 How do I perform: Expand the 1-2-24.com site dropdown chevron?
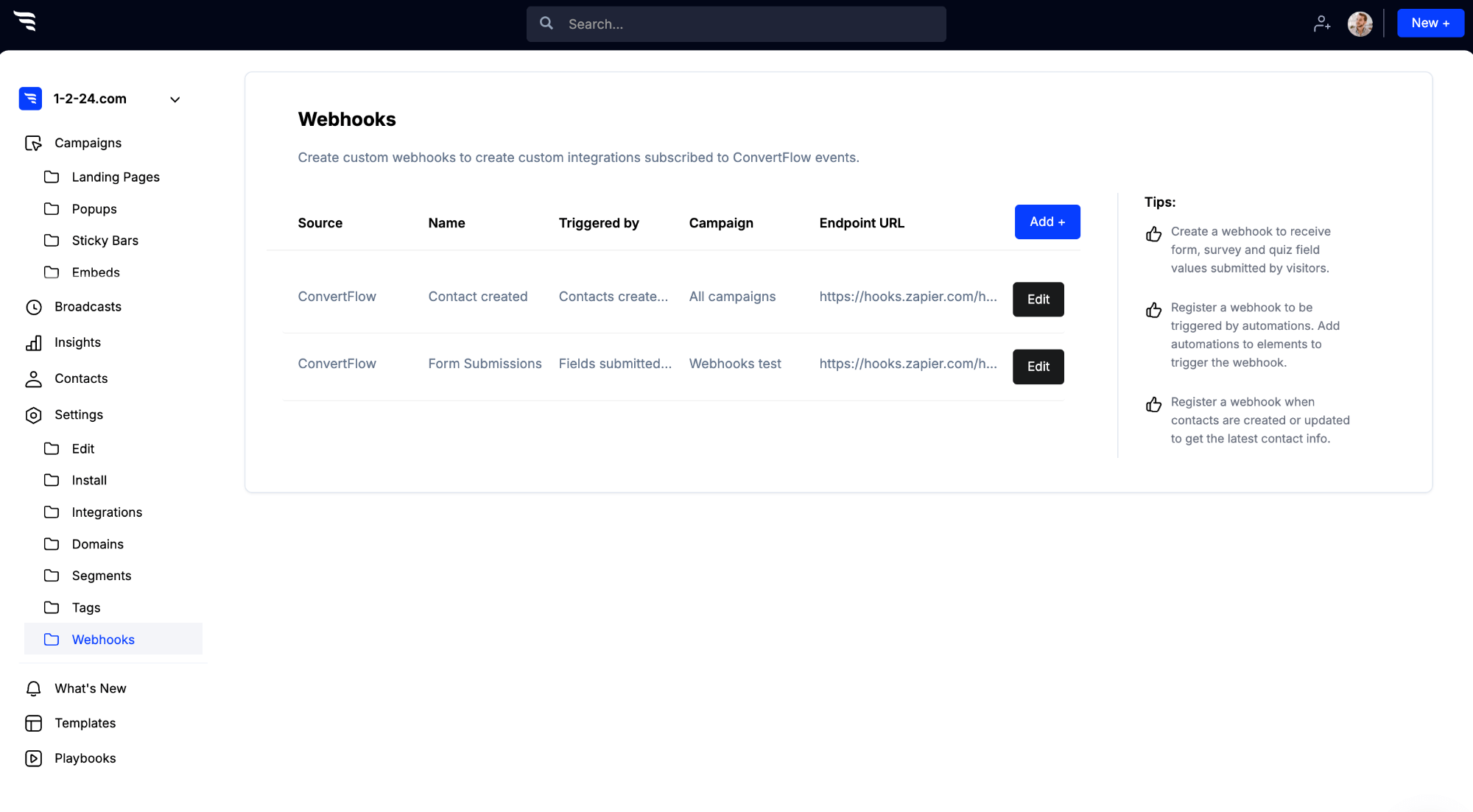pos(175,99)
